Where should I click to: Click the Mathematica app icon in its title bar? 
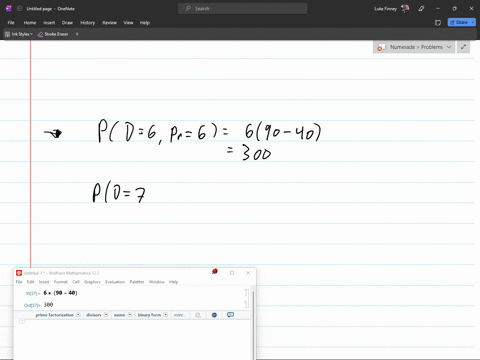point(19,273)
